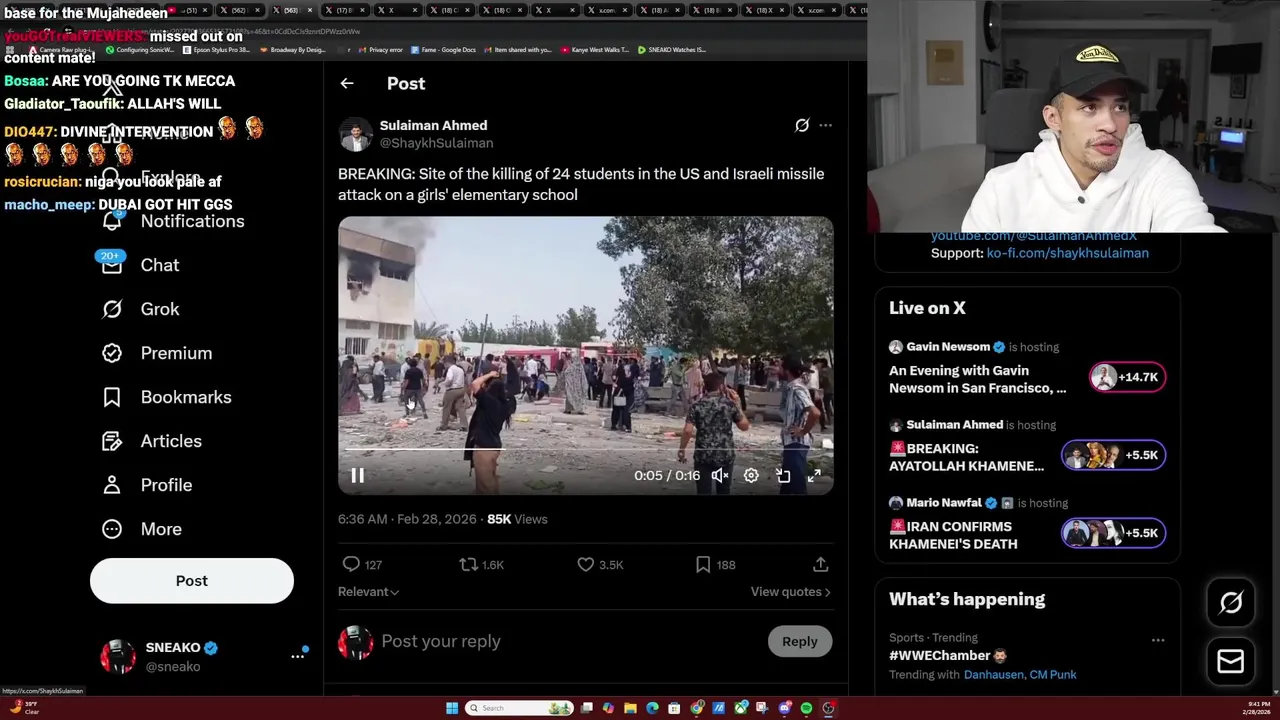Image resolution: width=1280 pixels, height=720 pixels.
Task: Switch to the browser tab labeled (562)
Action: point(238,10)
